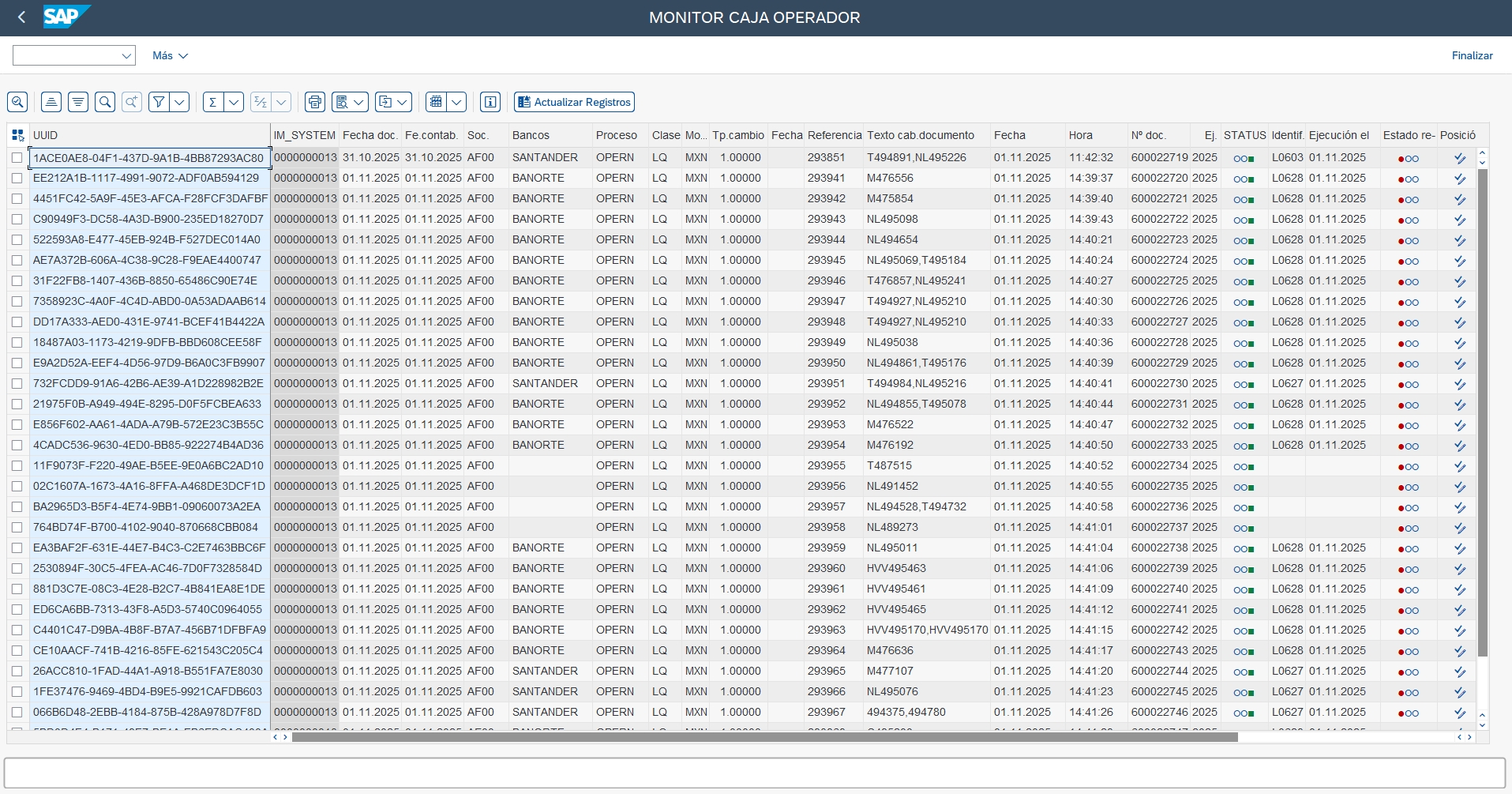
Task: Print the list using printer icon
Action: (315, 102)
